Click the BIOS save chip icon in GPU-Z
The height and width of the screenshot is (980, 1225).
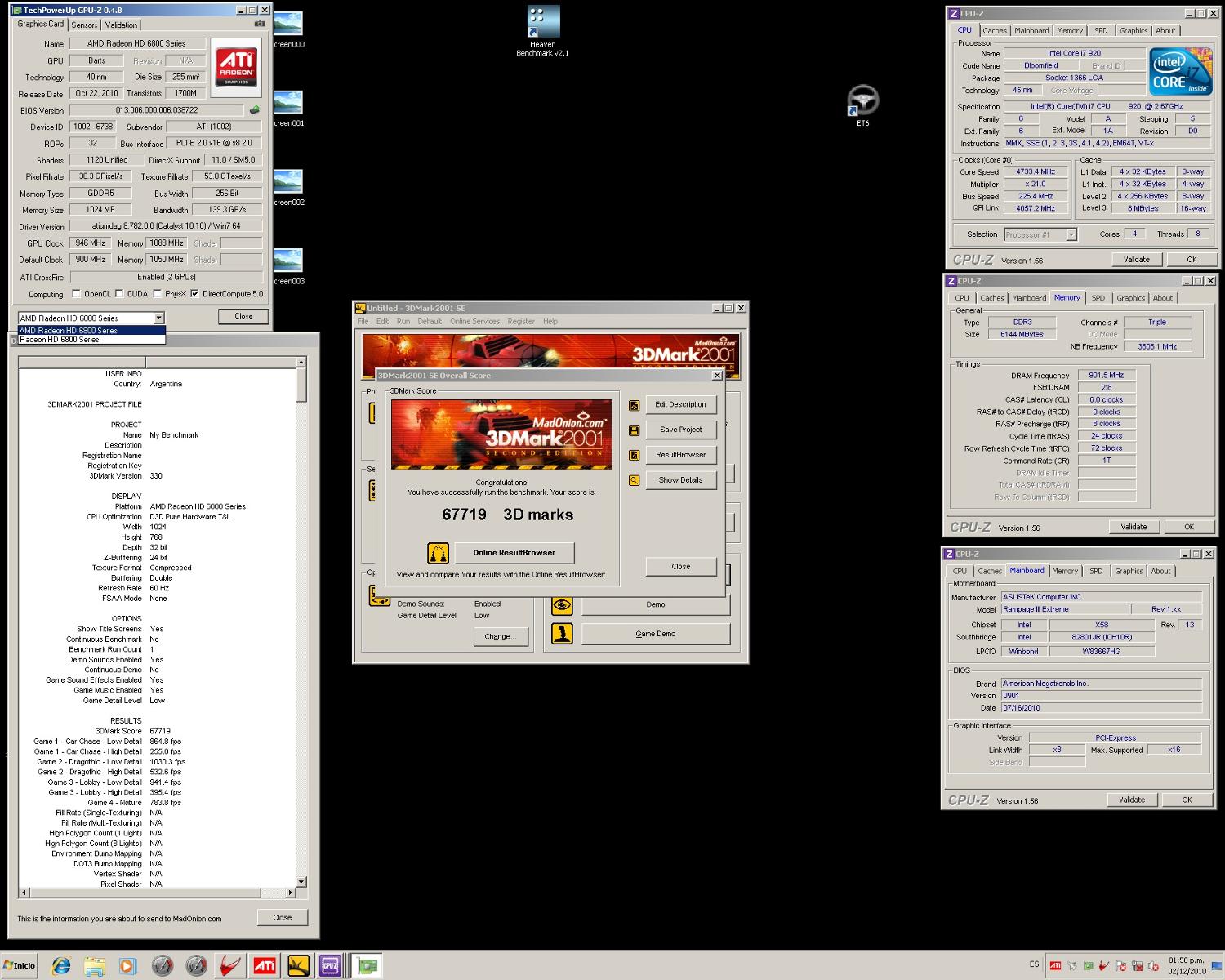255,110
